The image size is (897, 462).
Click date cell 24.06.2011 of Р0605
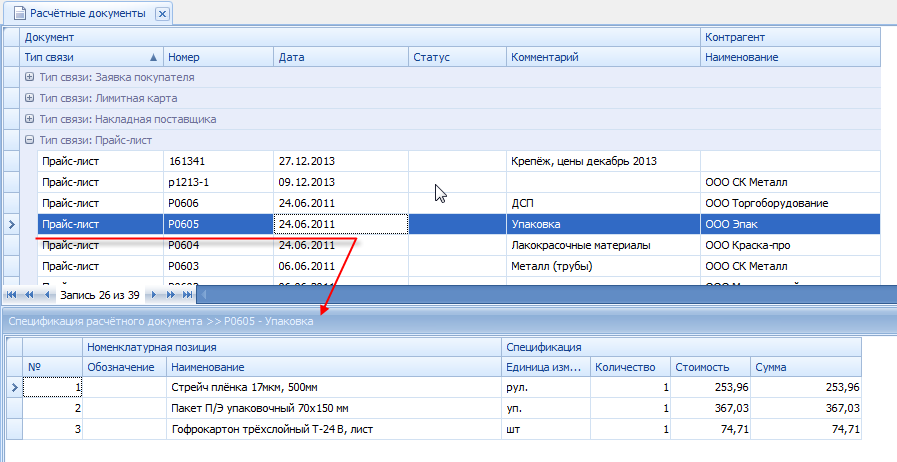[341, 224]
